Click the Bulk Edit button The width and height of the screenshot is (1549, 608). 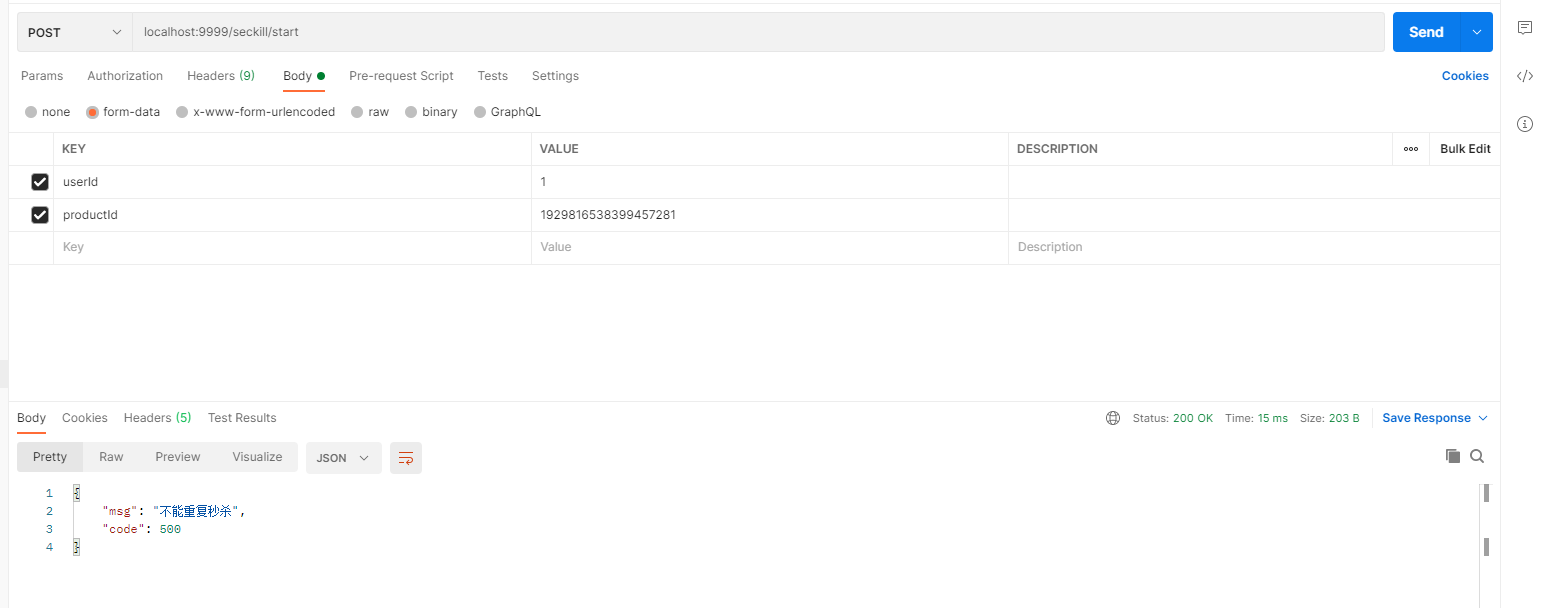pyautogui.click(x=1465, y=149)
